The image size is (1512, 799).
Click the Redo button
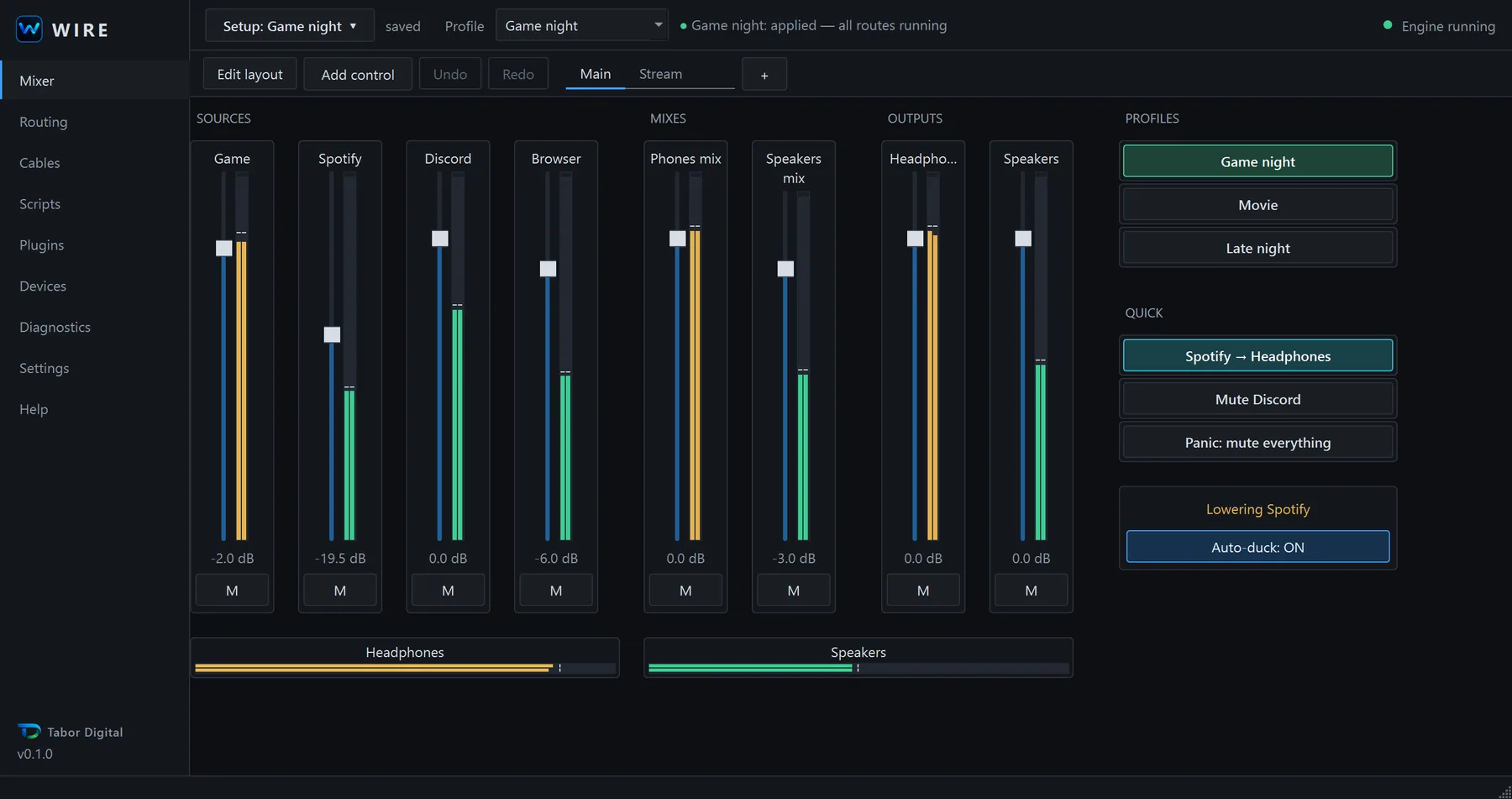tap(518, 75)
